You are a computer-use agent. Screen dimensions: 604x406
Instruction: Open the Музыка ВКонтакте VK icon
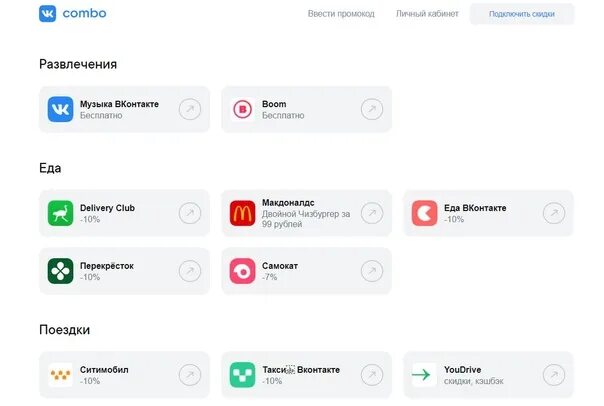coord(60,109)
